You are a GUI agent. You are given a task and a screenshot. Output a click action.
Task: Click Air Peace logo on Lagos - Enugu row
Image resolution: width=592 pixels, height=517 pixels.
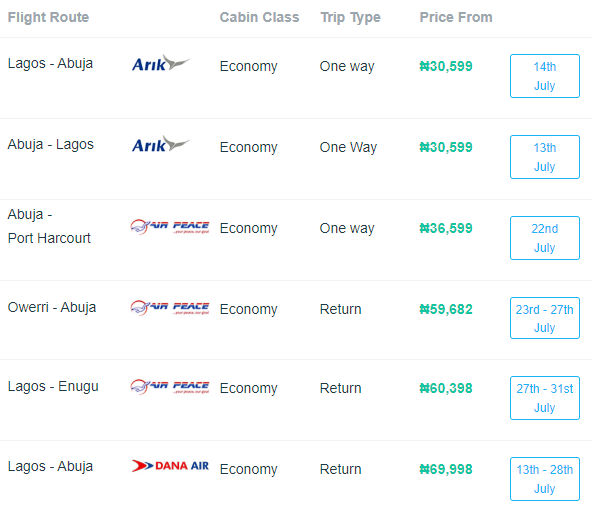coord(170,387)
